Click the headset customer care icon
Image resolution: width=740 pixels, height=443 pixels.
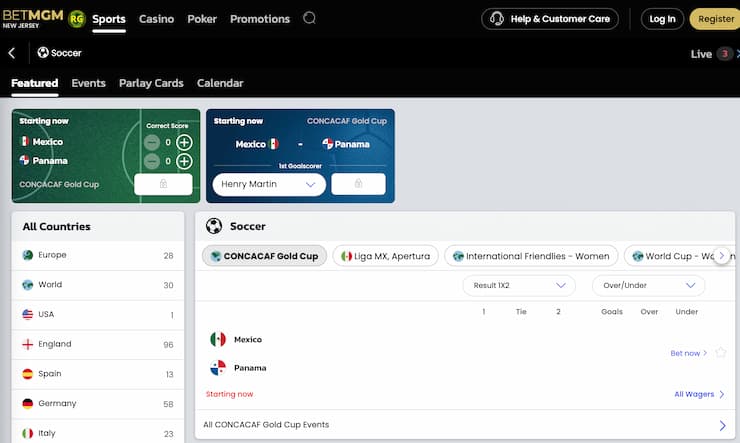[x=496, y=19]
